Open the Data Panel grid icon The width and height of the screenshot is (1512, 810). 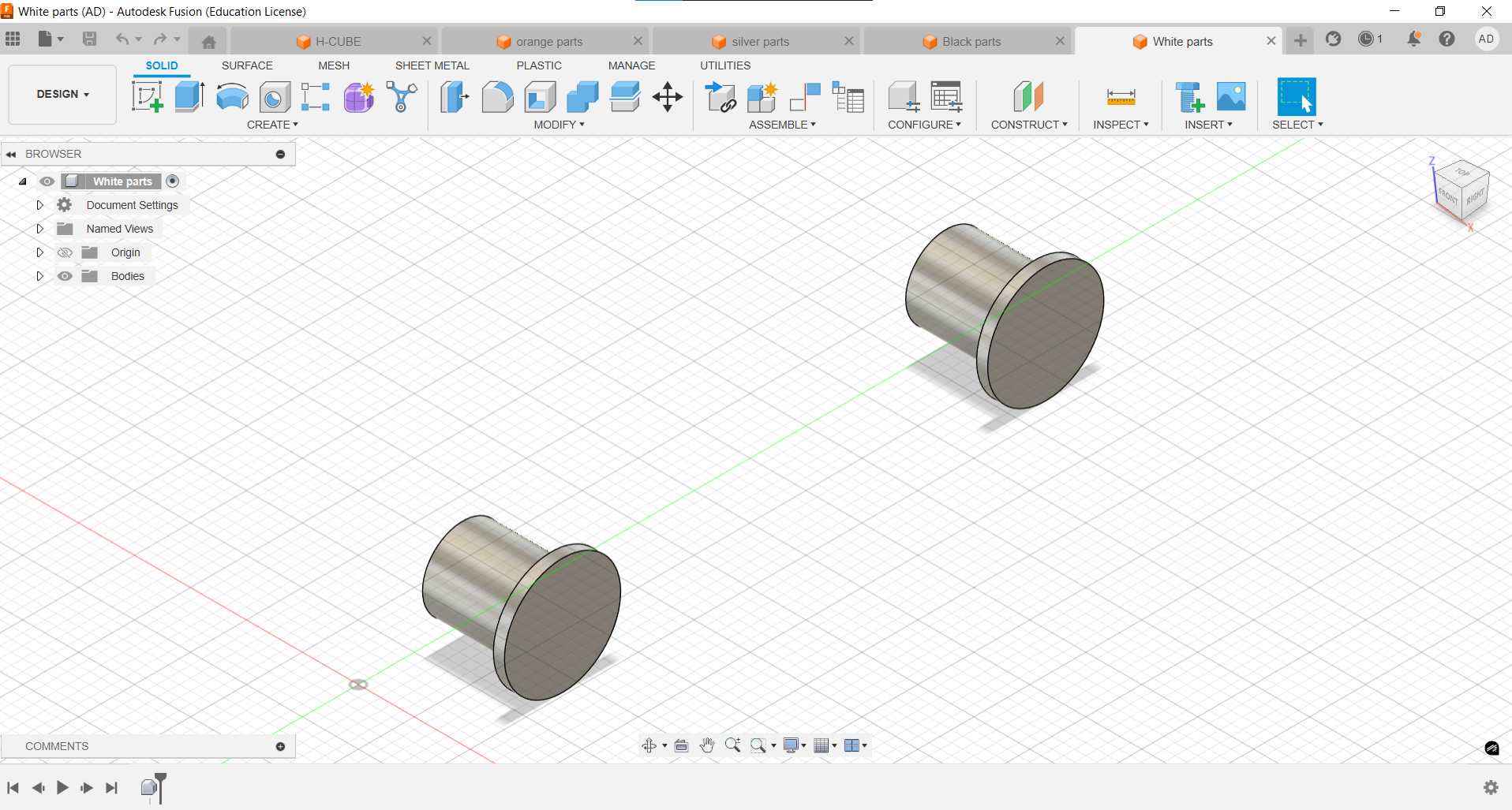13,39
